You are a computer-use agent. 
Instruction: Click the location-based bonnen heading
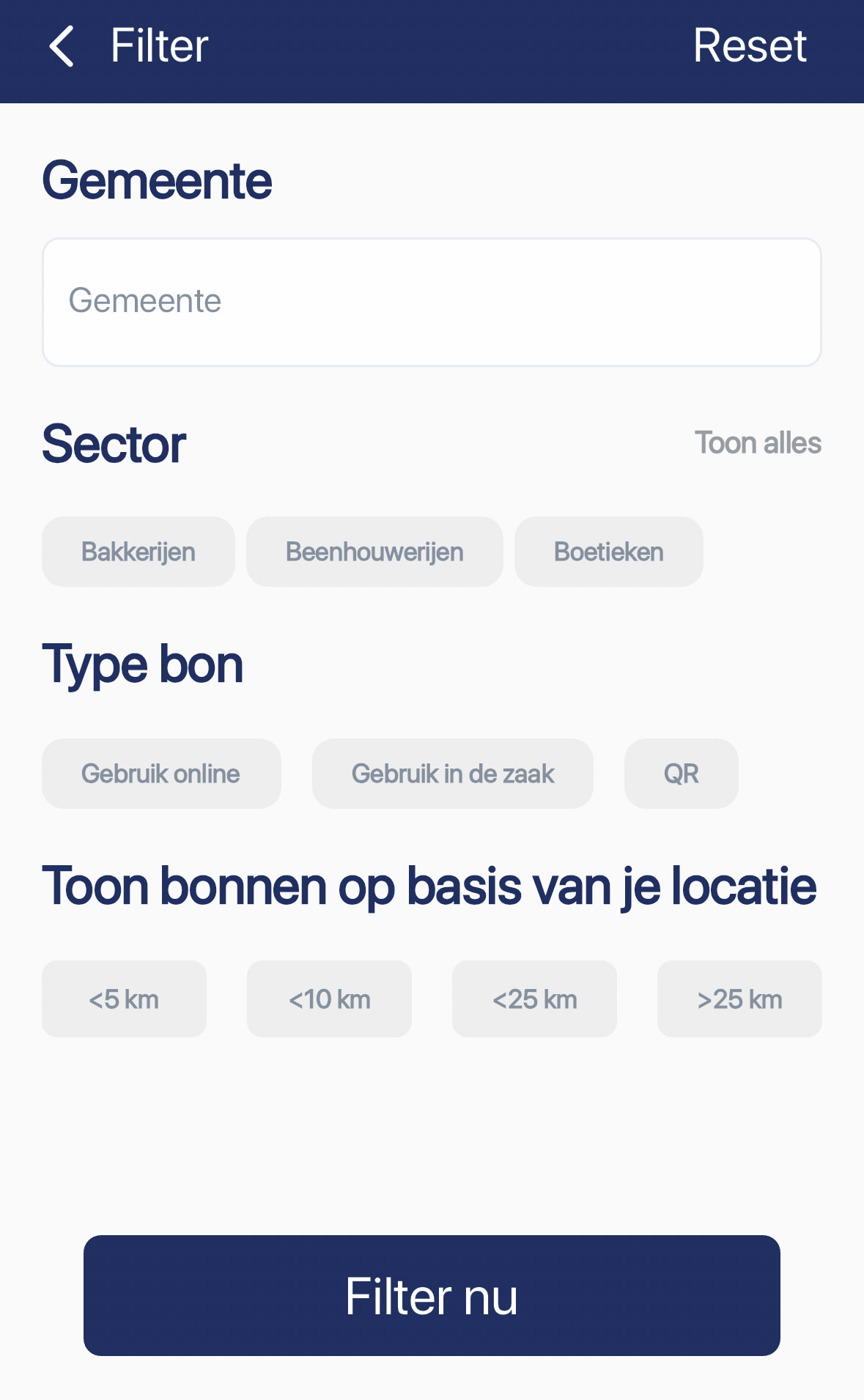click(x=429, y=886)
